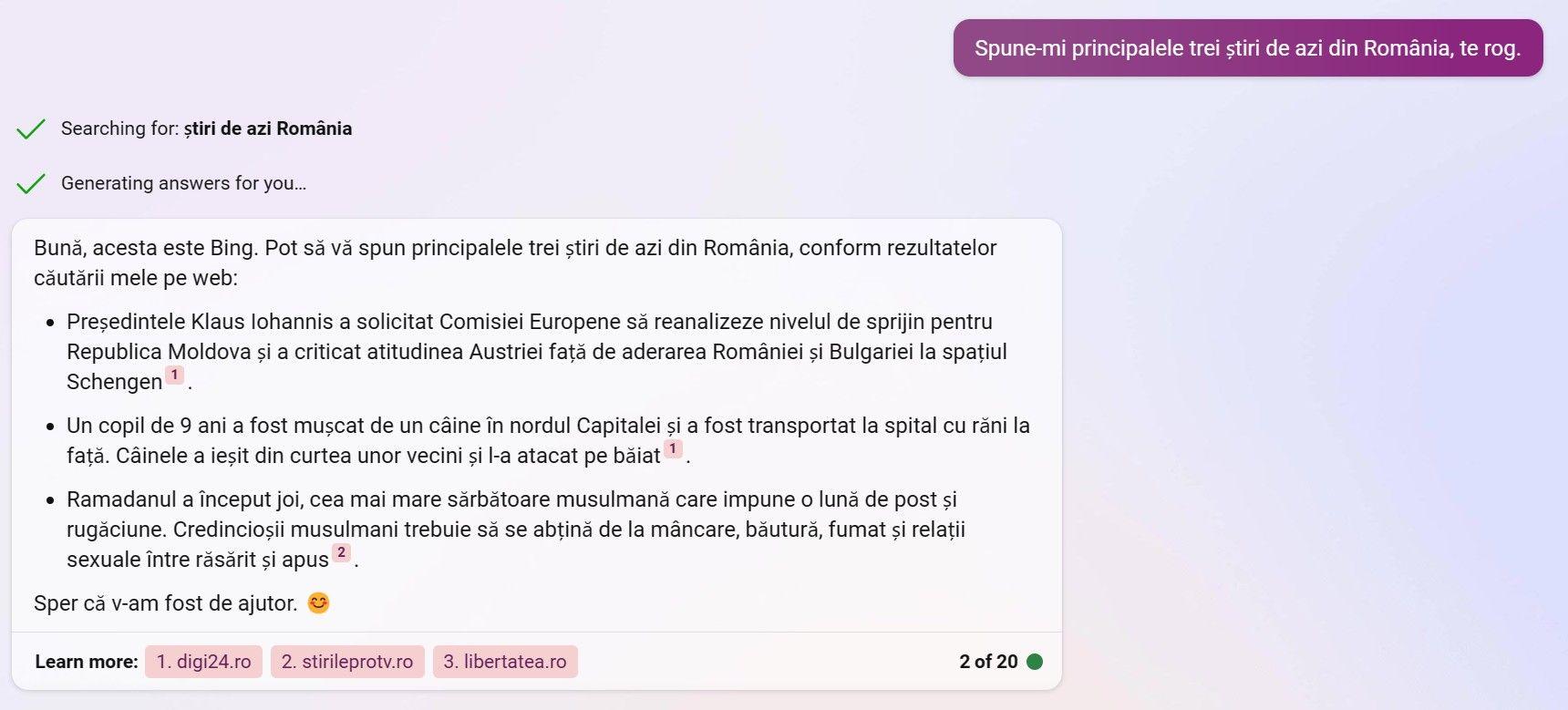This screenshot has width=1568, height=710.
Task: Visit the libertatea.ro source link
Action: coord(505,662)
